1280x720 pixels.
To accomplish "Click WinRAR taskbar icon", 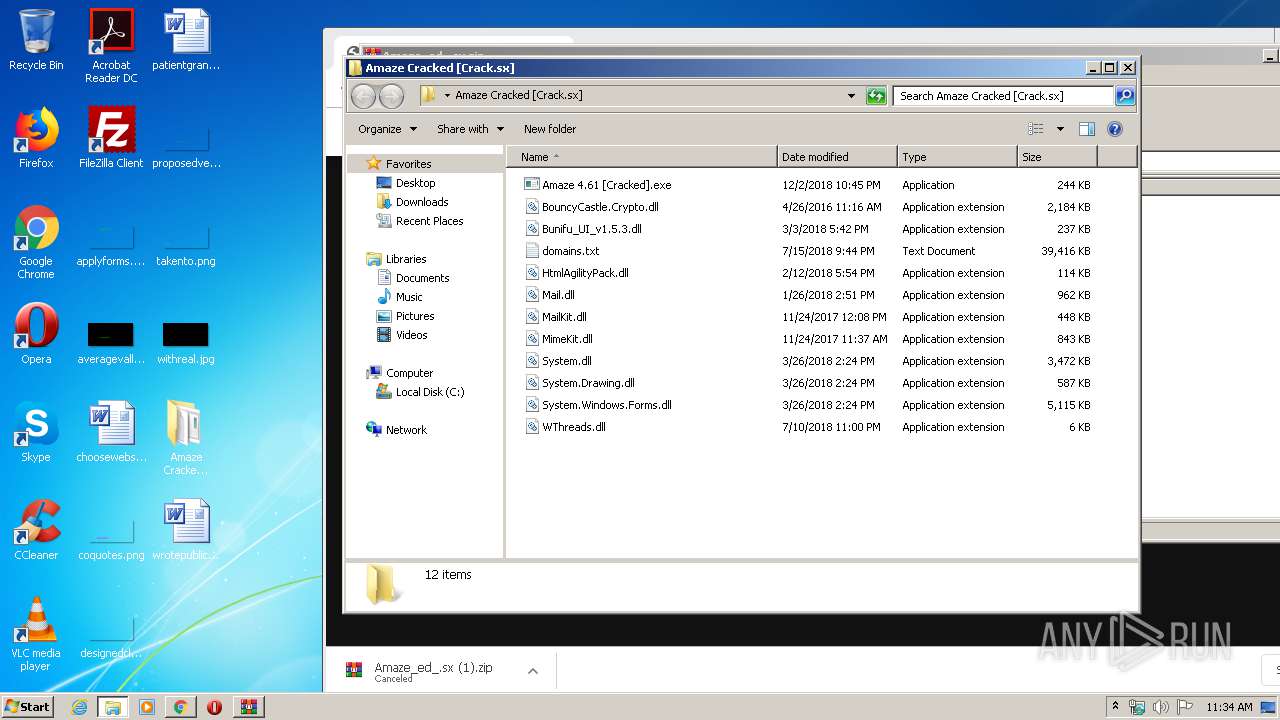I will [x=248, y=707].
